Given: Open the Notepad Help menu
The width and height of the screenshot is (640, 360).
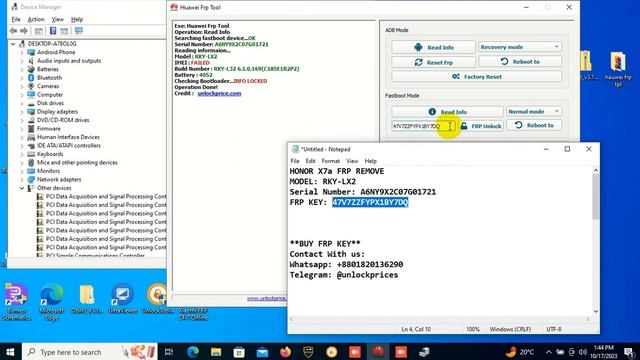Looking at the screenshot, I should [370, 161].
